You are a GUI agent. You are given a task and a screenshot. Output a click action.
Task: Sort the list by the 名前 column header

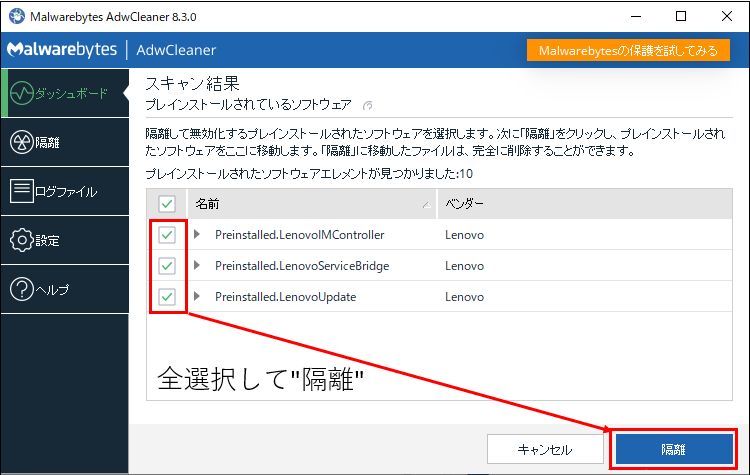[312, 204]
